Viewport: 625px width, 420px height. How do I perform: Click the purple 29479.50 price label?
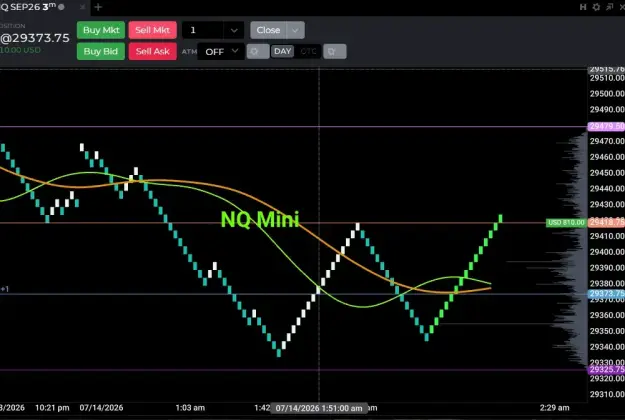606,126
